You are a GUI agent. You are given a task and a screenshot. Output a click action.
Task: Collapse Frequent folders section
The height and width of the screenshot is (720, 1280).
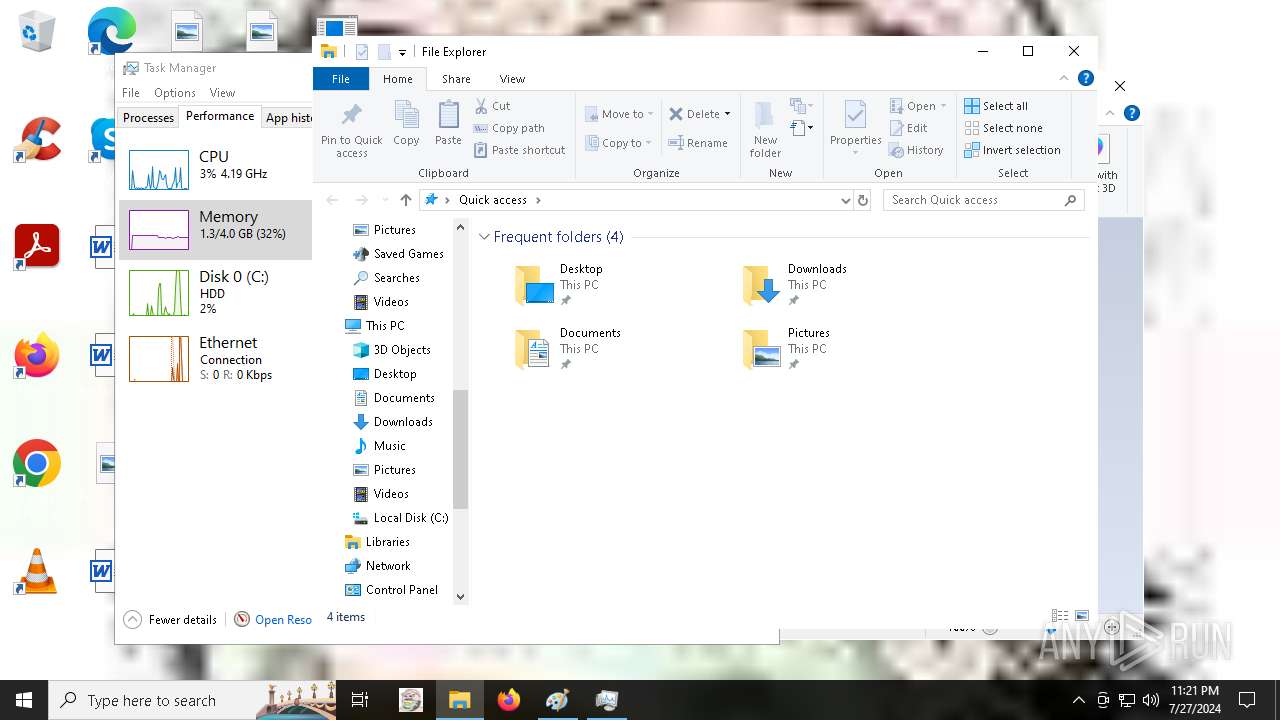(484, 237)
